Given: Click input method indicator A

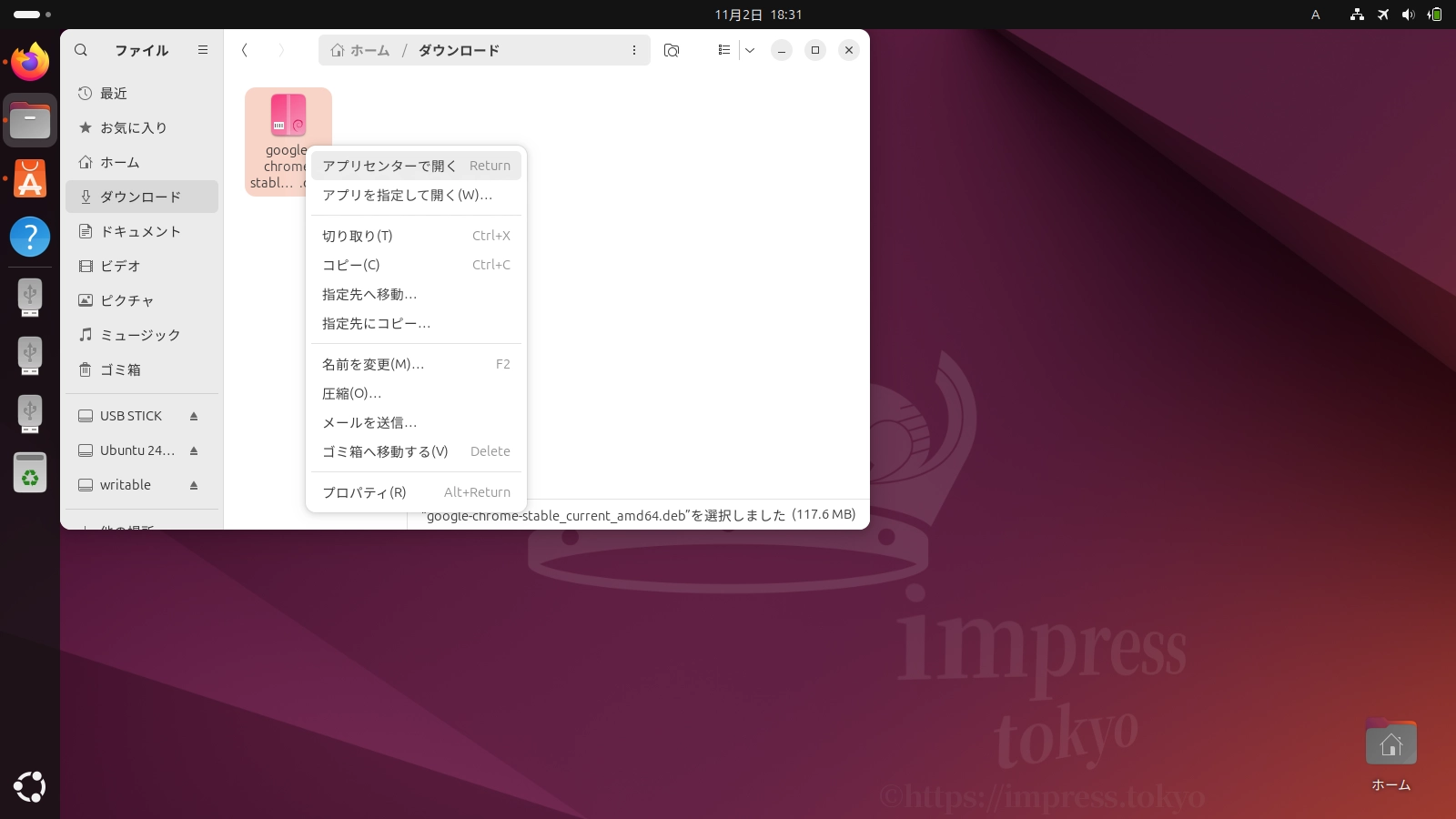Looking at the screenshot, I should tap(1315, 15).
